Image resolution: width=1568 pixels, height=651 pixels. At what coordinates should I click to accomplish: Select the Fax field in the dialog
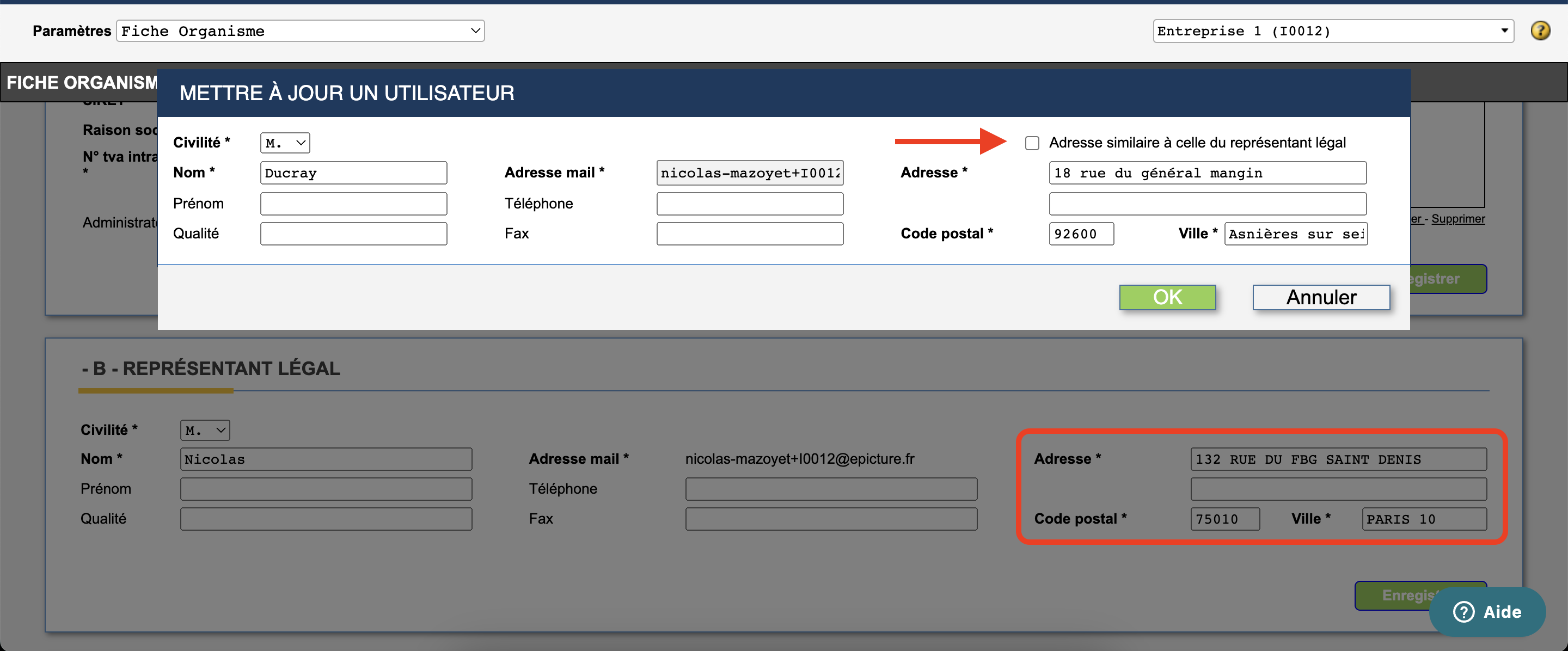tap(750, 234)
